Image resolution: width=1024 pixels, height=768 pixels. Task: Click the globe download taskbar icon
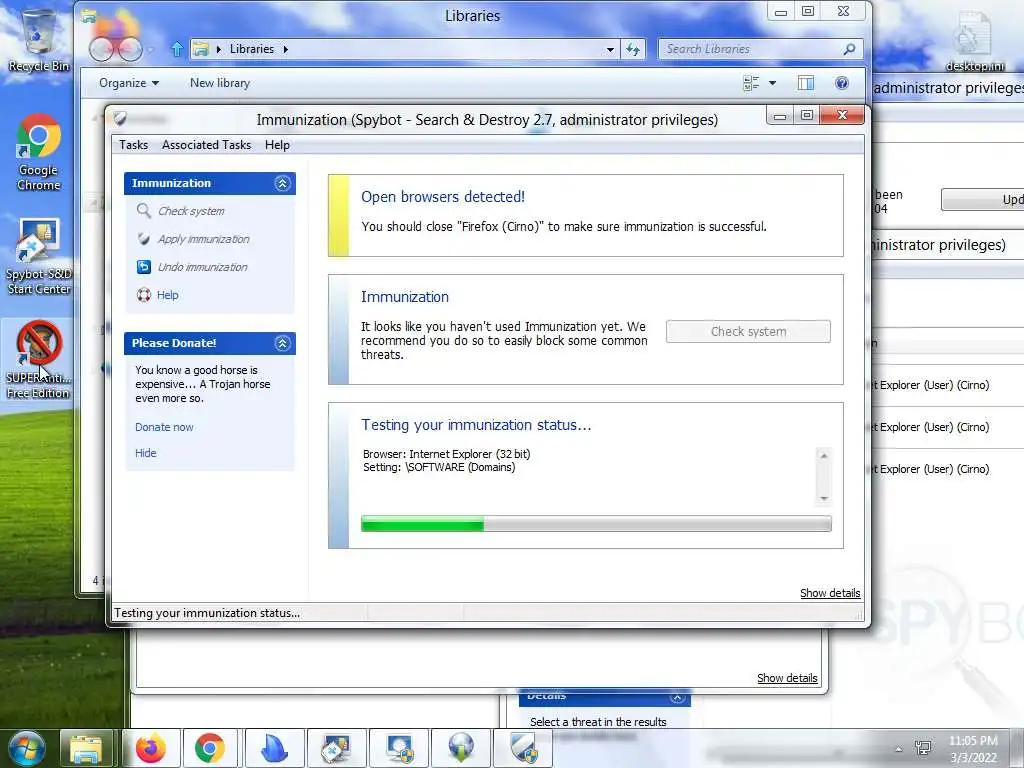[x=460, y=748]
